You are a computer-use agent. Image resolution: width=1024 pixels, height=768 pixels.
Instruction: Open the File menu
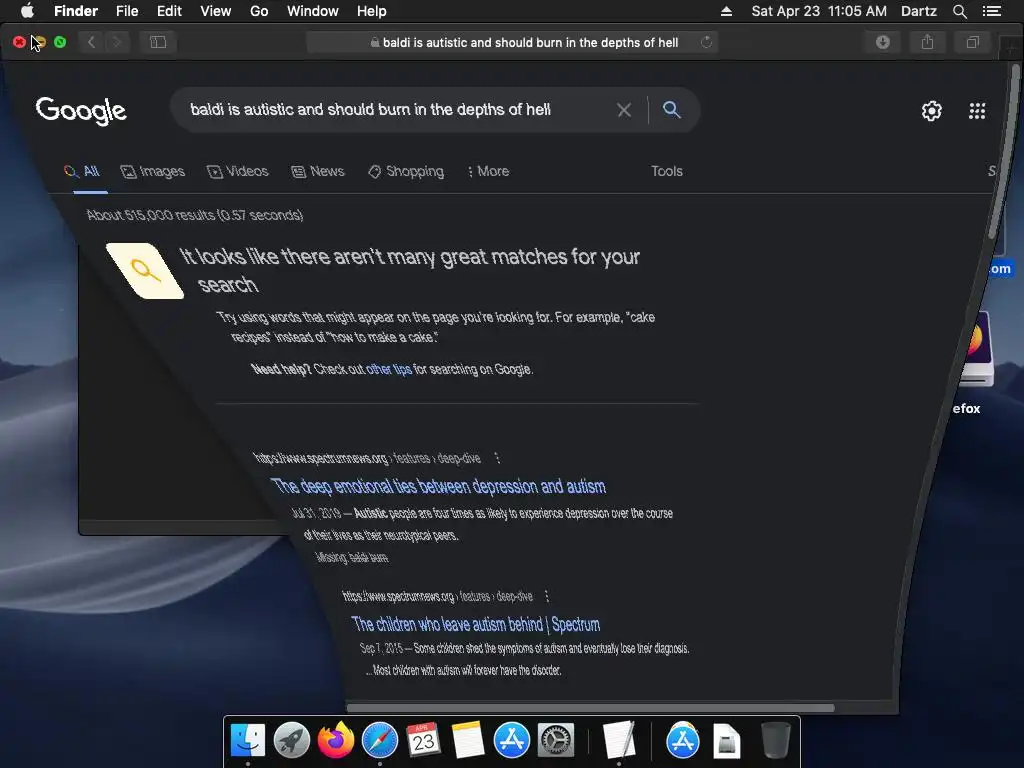pos(127,11)
